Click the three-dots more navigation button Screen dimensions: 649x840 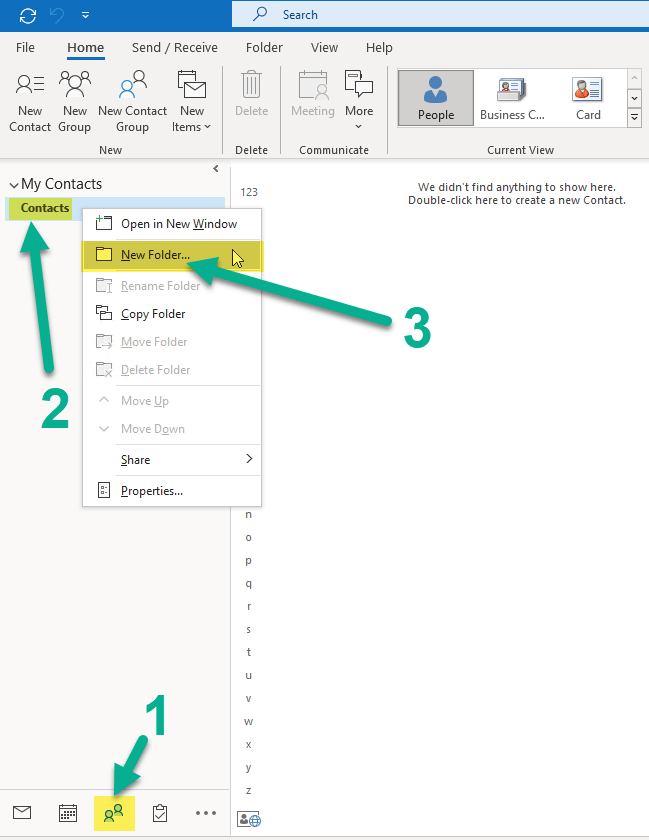[x=206, y=813]
